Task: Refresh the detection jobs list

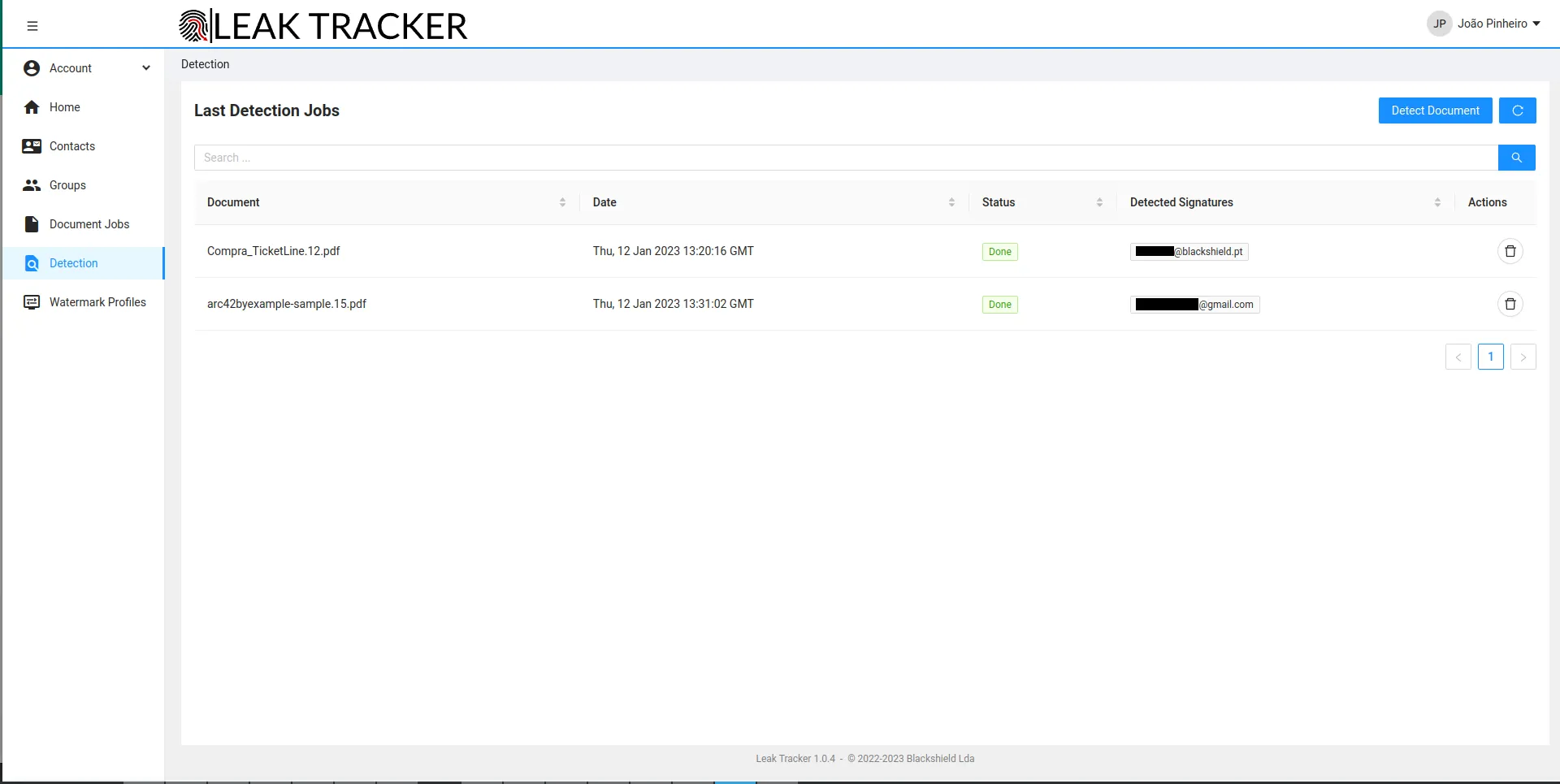Action: coord(1517,110)
